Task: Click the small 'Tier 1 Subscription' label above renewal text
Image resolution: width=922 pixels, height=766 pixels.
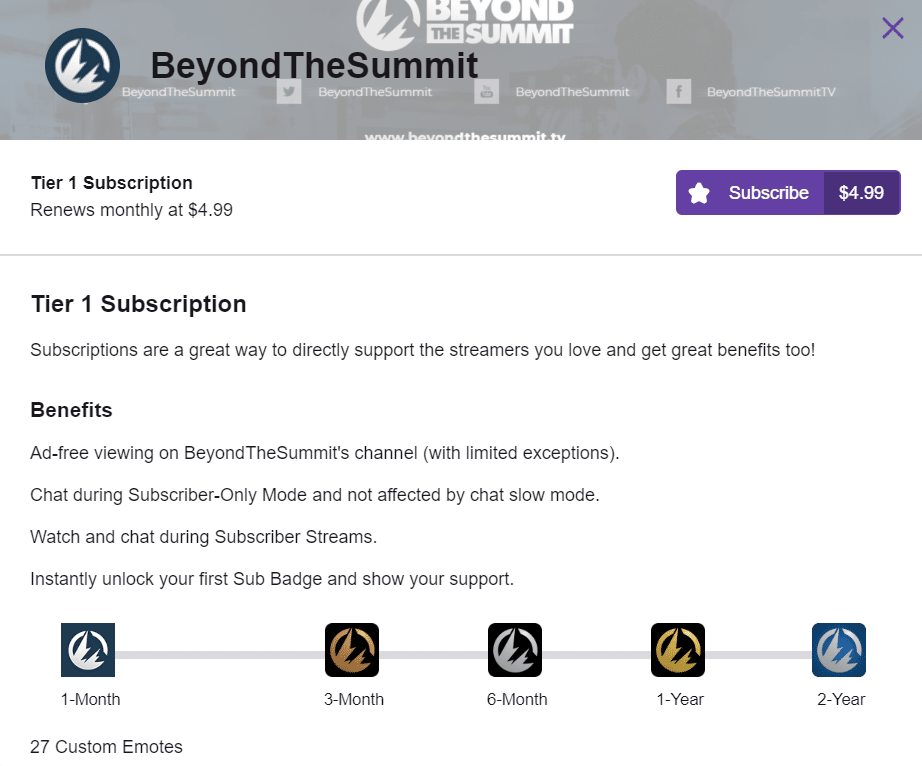Action: point(112,183)
